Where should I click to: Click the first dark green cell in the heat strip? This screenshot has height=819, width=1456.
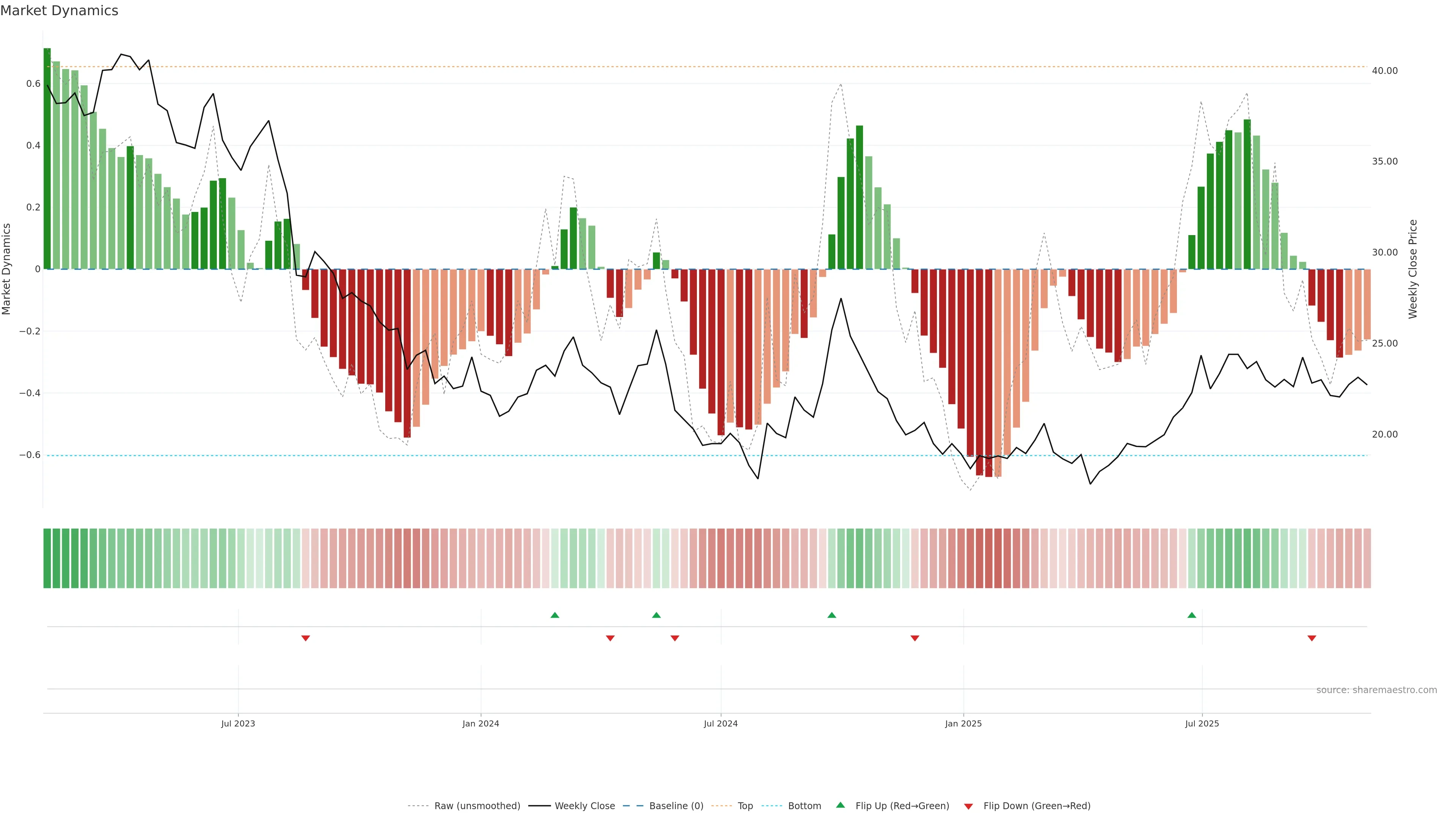coord(47,558)
